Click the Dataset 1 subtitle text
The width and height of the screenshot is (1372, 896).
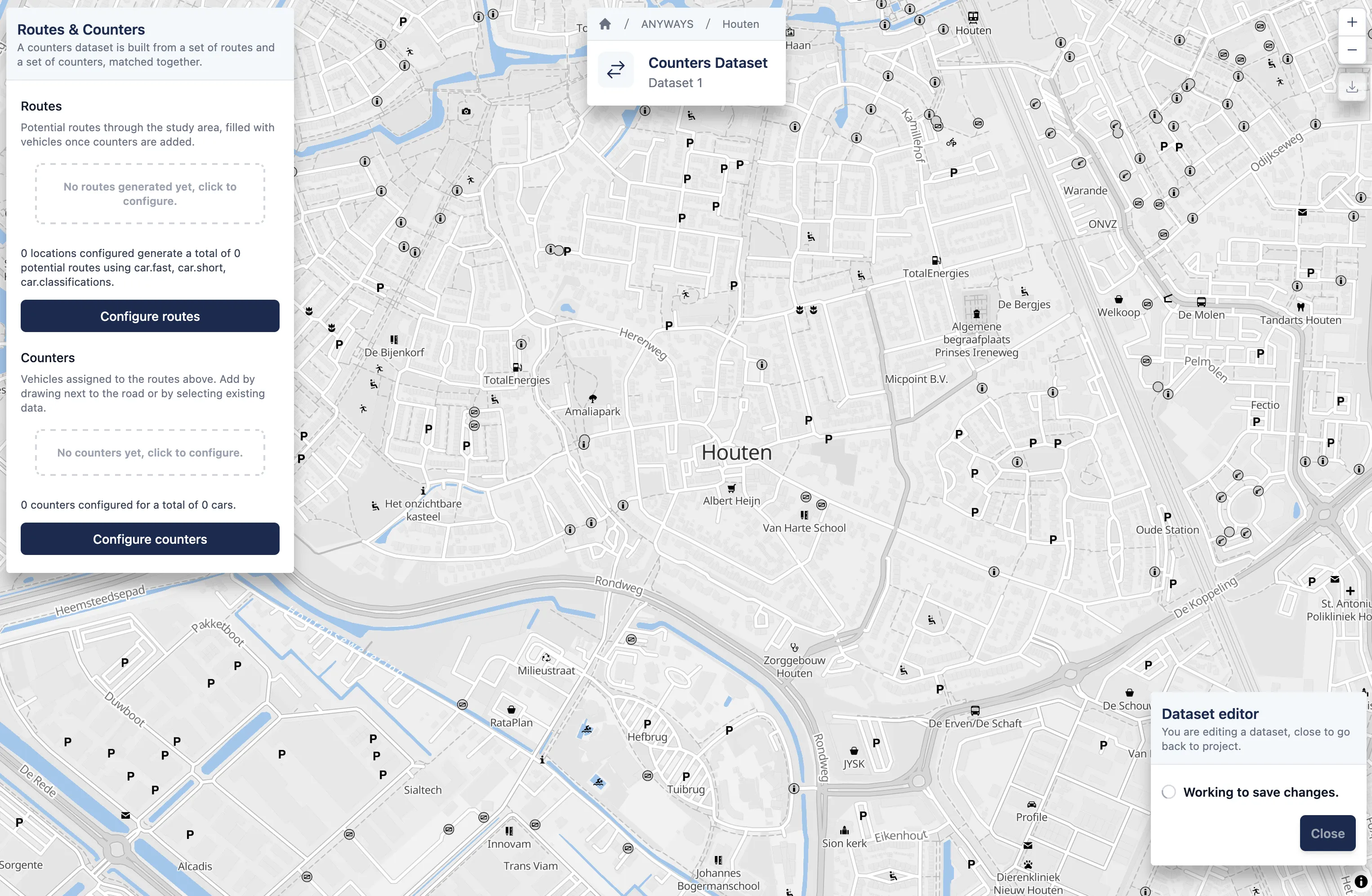tap(675, 83)
